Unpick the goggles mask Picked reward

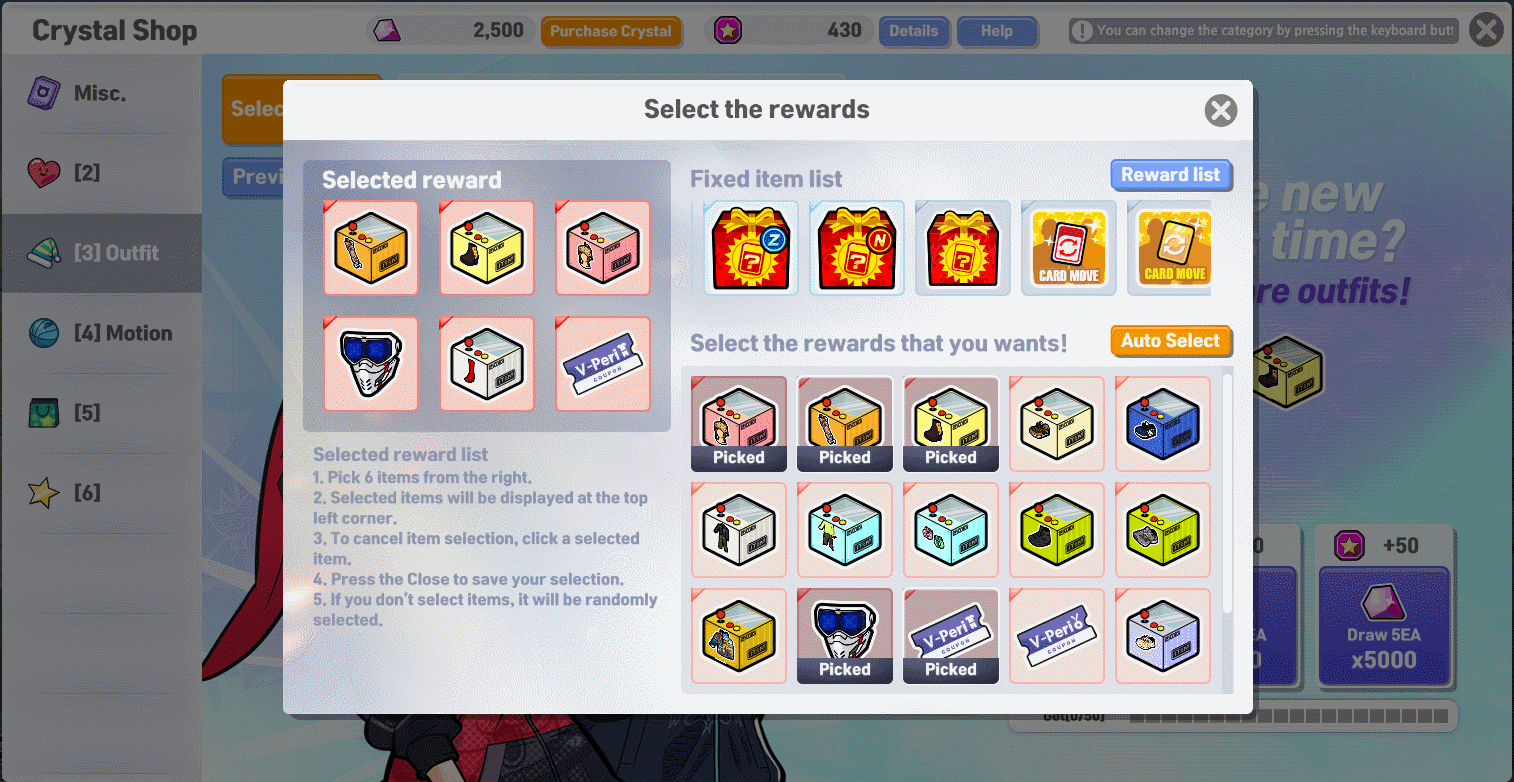tap(845, 636)
